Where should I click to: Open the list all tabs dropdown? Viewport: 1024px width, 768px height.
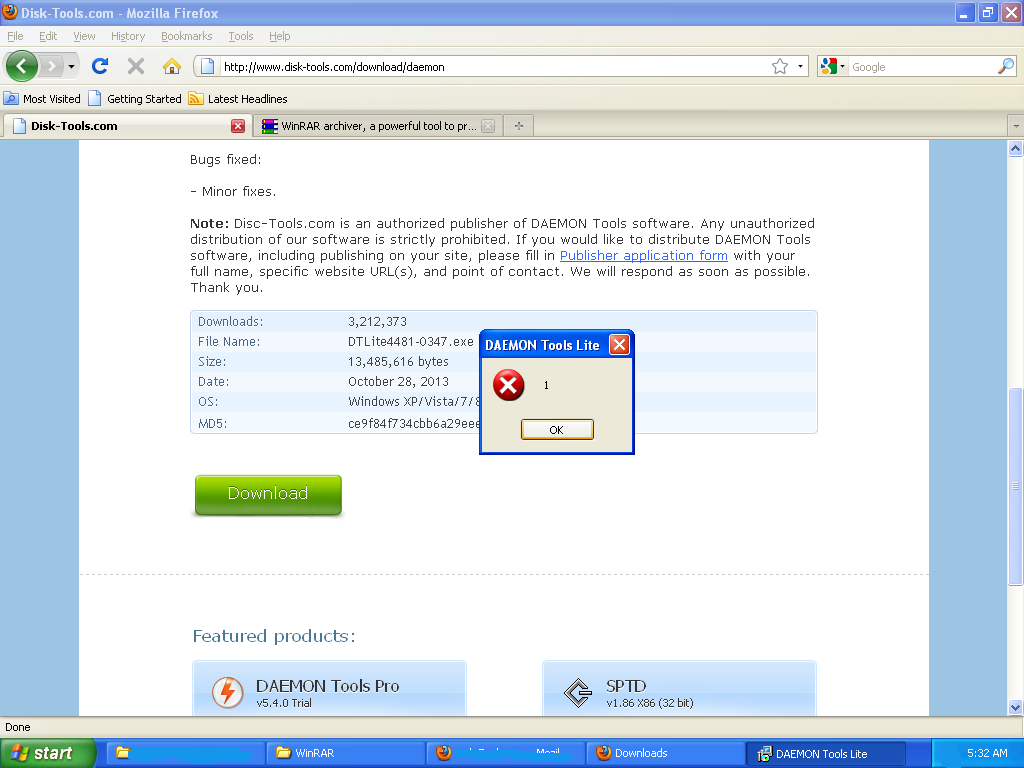coord(1016,125)
